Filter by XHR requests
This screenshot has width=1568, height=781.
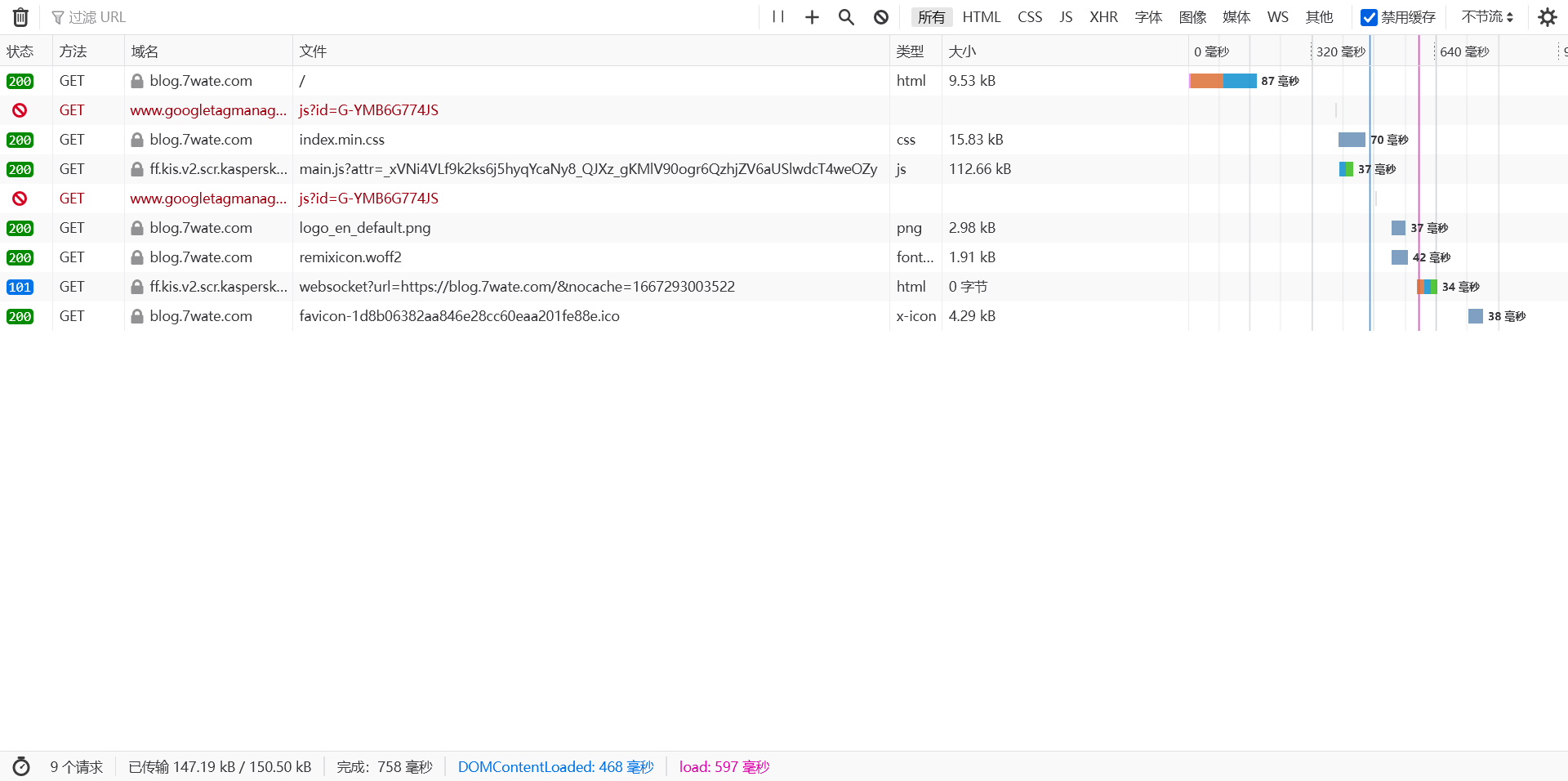[x=1103, y=17]
